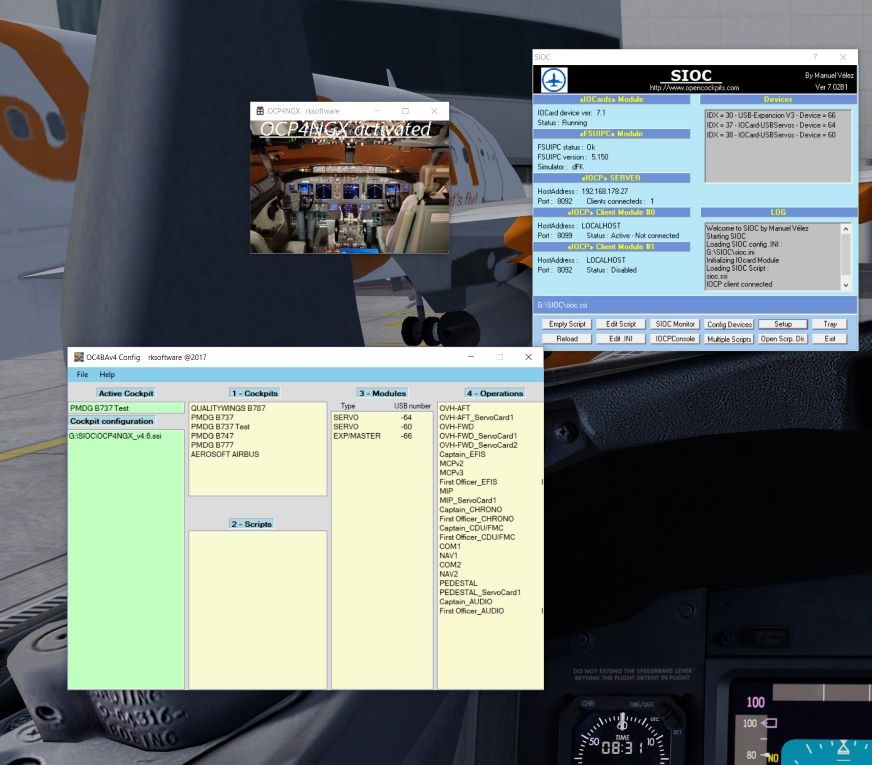
Task: Open the Help menu in OC4BAv4 Config
Action: [x=108, y=372]
